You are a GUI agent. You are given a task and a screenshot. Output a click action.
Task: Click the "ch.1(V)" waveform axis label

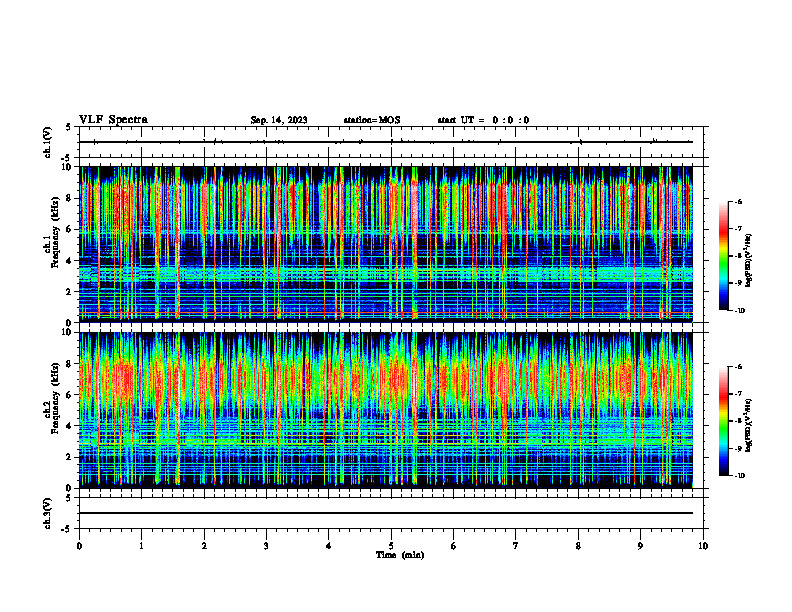click(x=48, y=142)
